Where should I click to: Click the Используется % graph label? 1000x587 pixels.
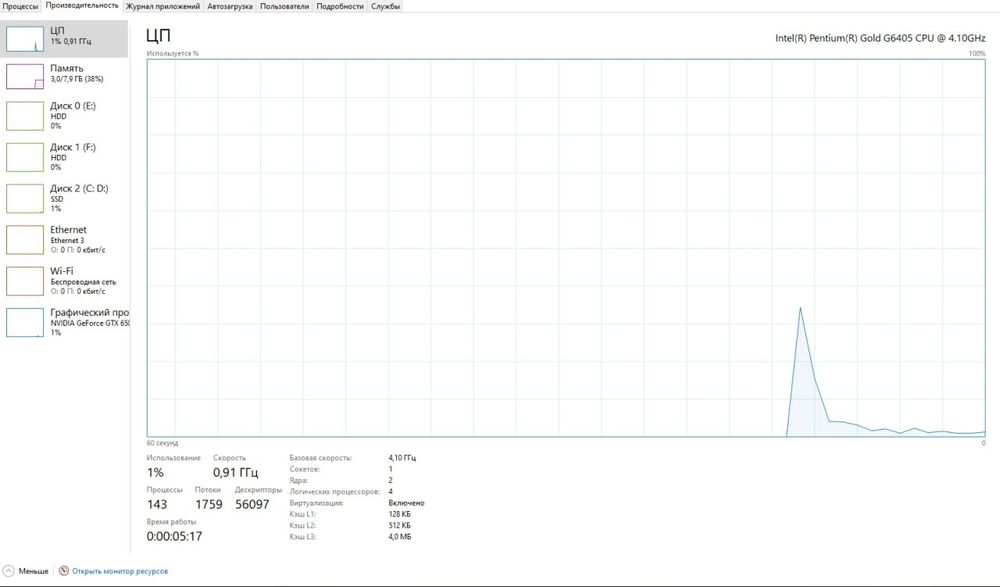click(x=173, y=54)
